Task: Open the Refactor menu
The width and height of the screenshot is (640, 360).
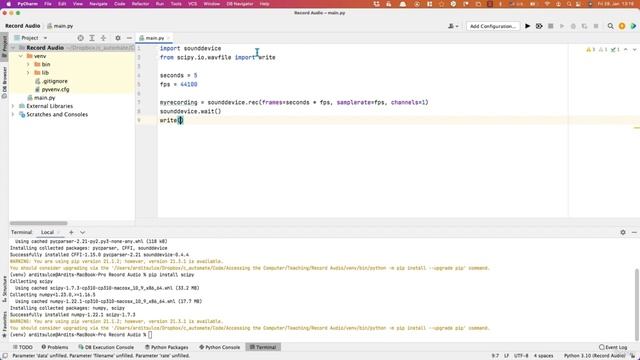Action: [x=140, y=4]
